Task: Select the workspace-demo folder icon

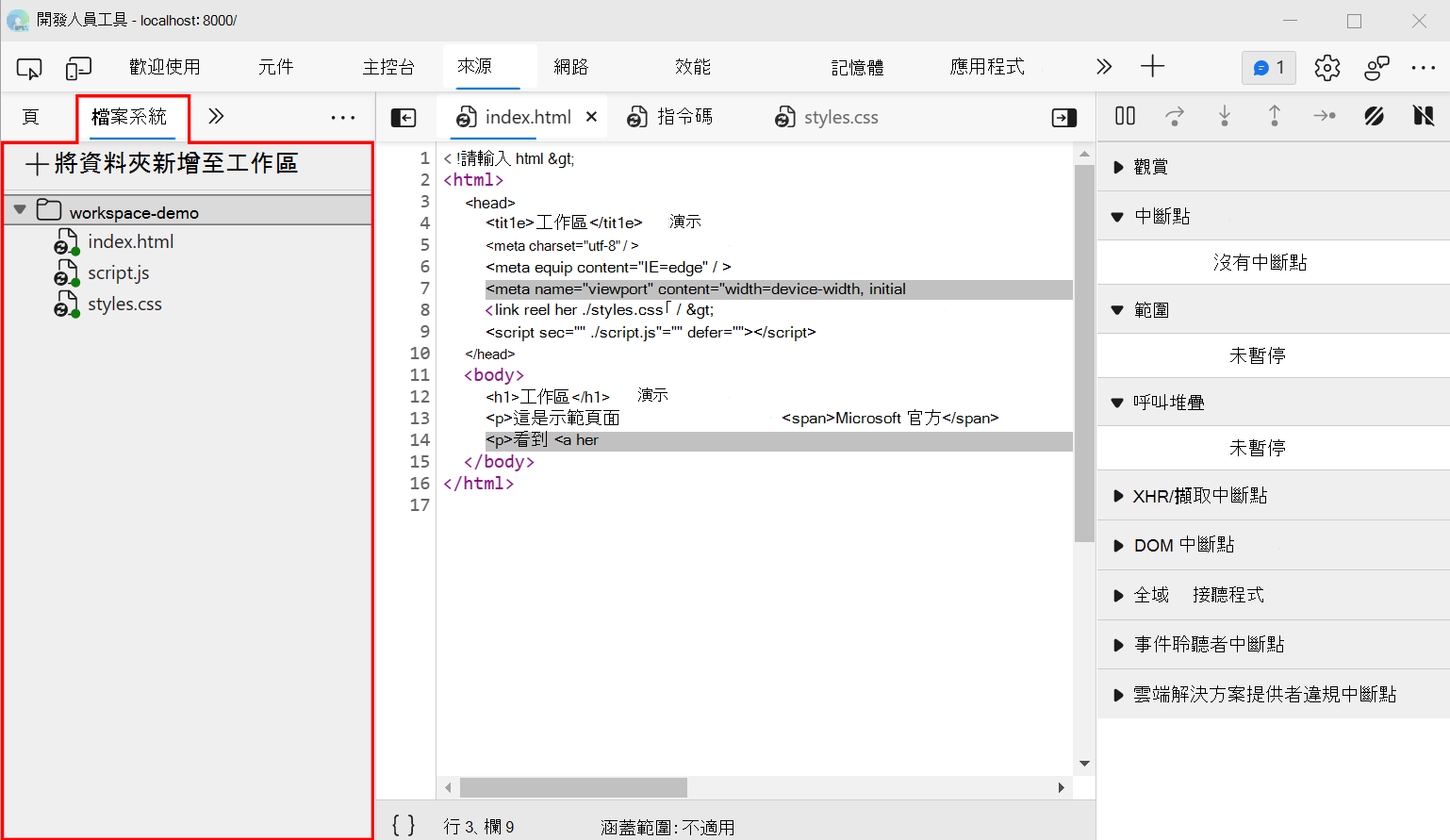Action: pyautogui.click(x=49, y=210)
